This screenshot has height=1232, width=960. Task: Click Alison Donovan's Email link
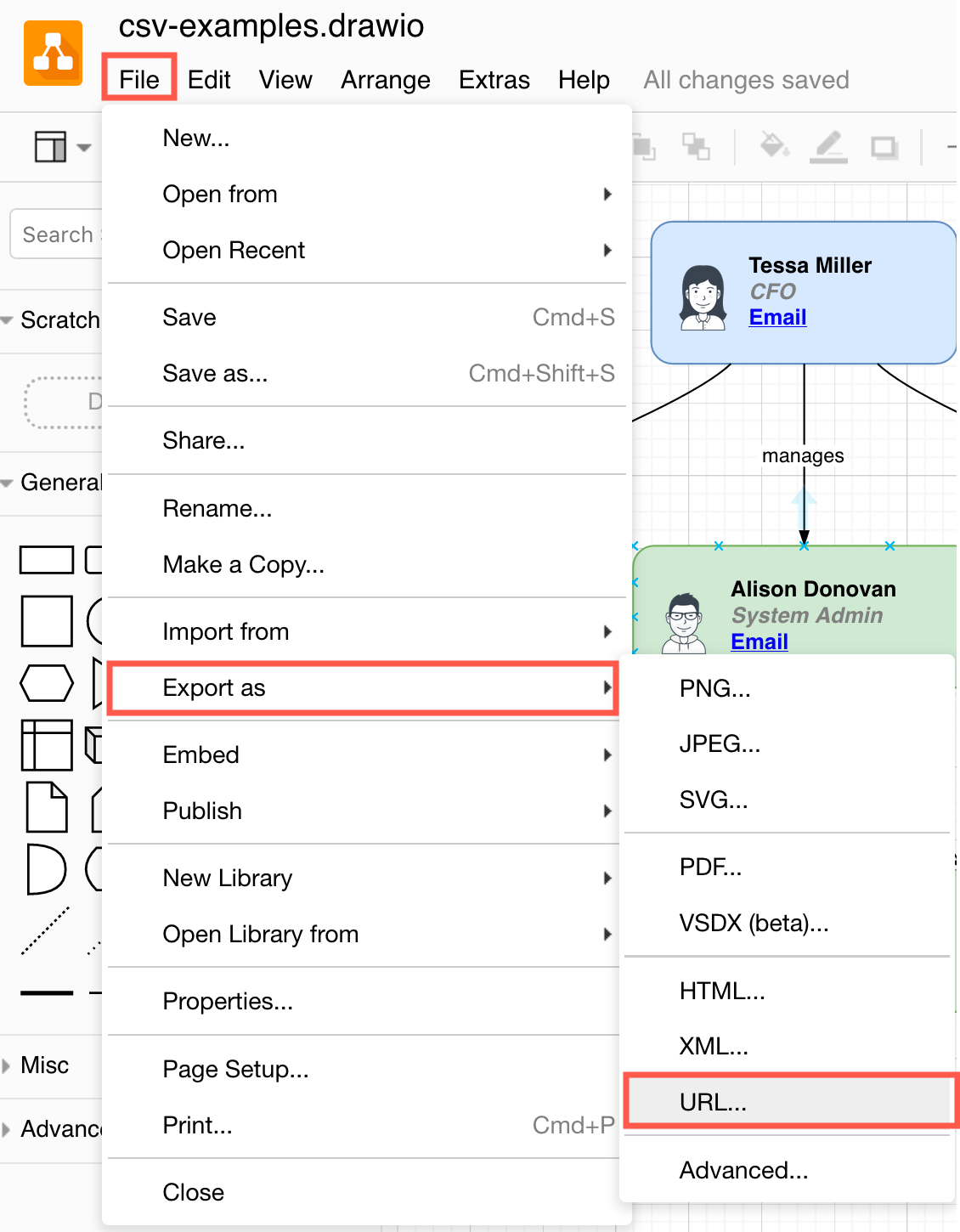[x=758, y=641]
